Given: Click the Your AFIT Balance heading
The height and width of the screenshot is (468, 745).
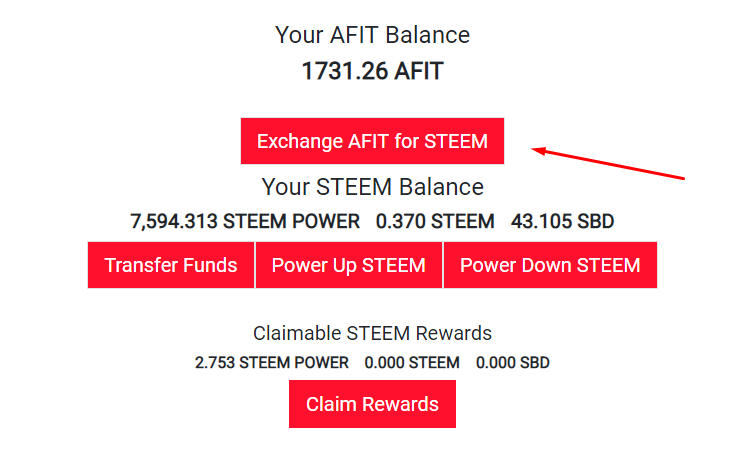Looking at the screenshot, I should tap(372, 35).
